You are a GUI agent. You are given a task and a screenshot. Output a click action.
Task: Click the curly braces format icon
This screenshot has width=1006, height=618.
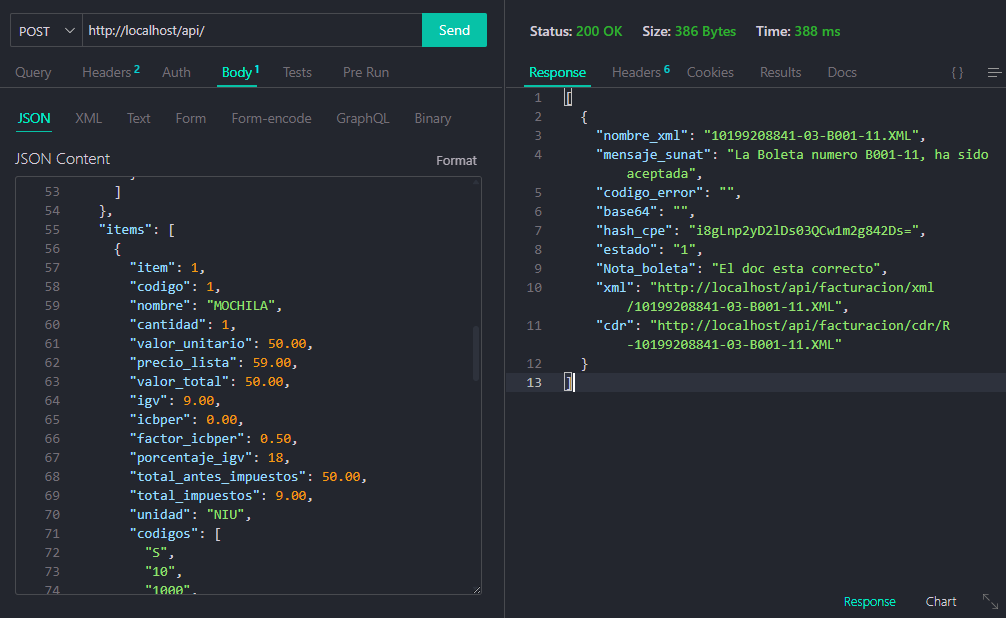(x=957, y=73)
